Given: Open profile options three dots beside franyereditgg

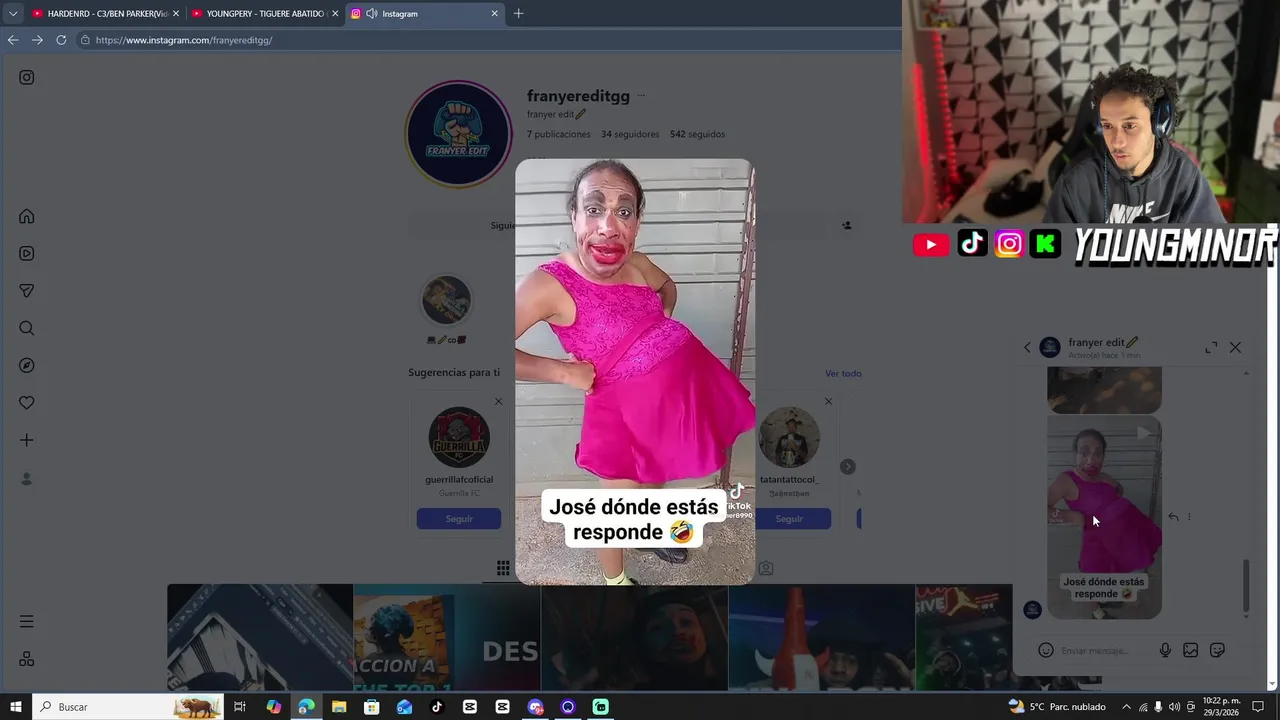Looking at the screenshot, I should 641,96.
